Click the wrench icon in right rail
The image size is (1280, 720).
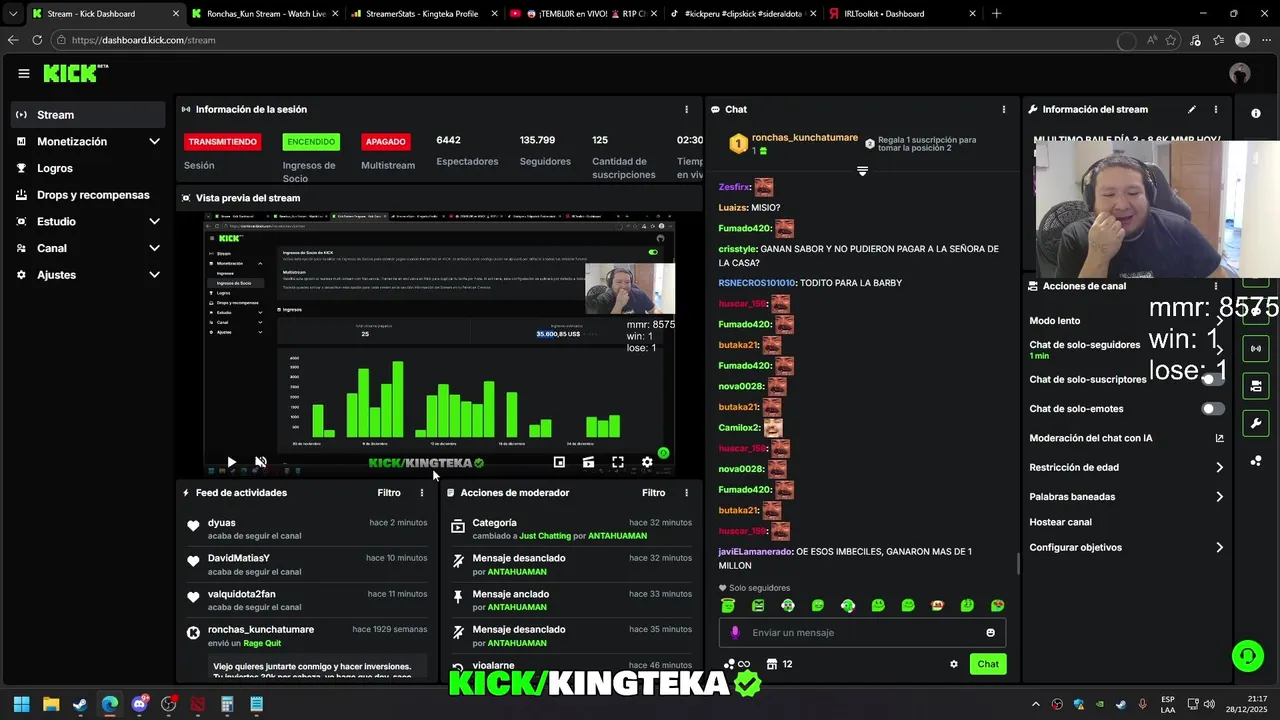[1256, 423]
